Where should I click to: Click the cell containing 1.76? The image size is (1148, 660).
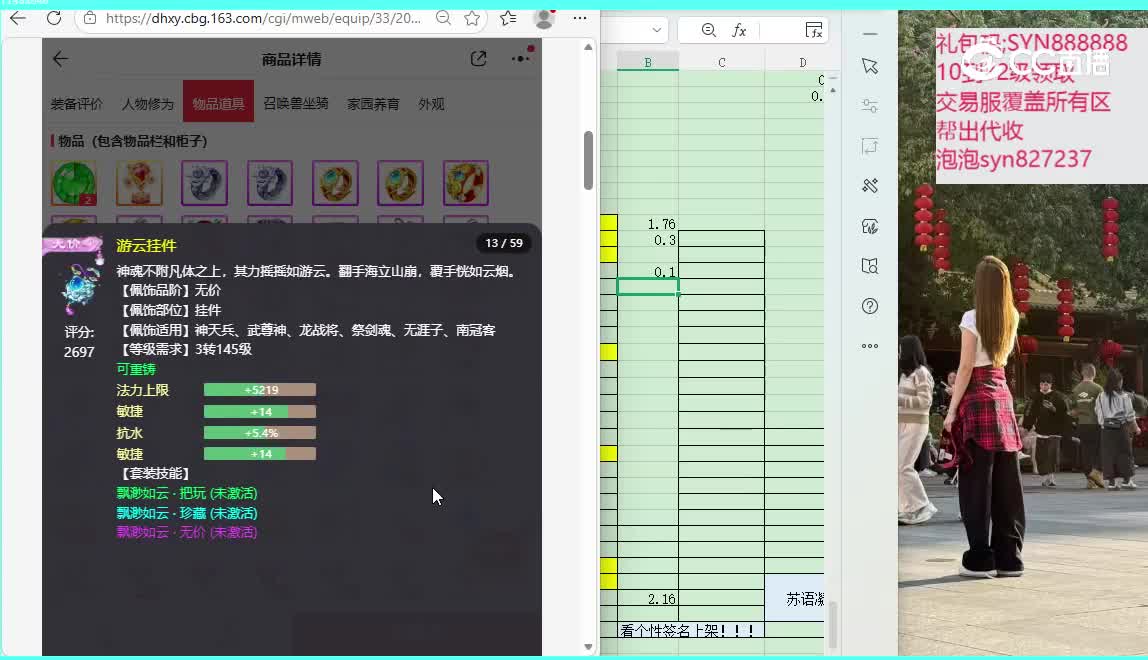(648, 223)
